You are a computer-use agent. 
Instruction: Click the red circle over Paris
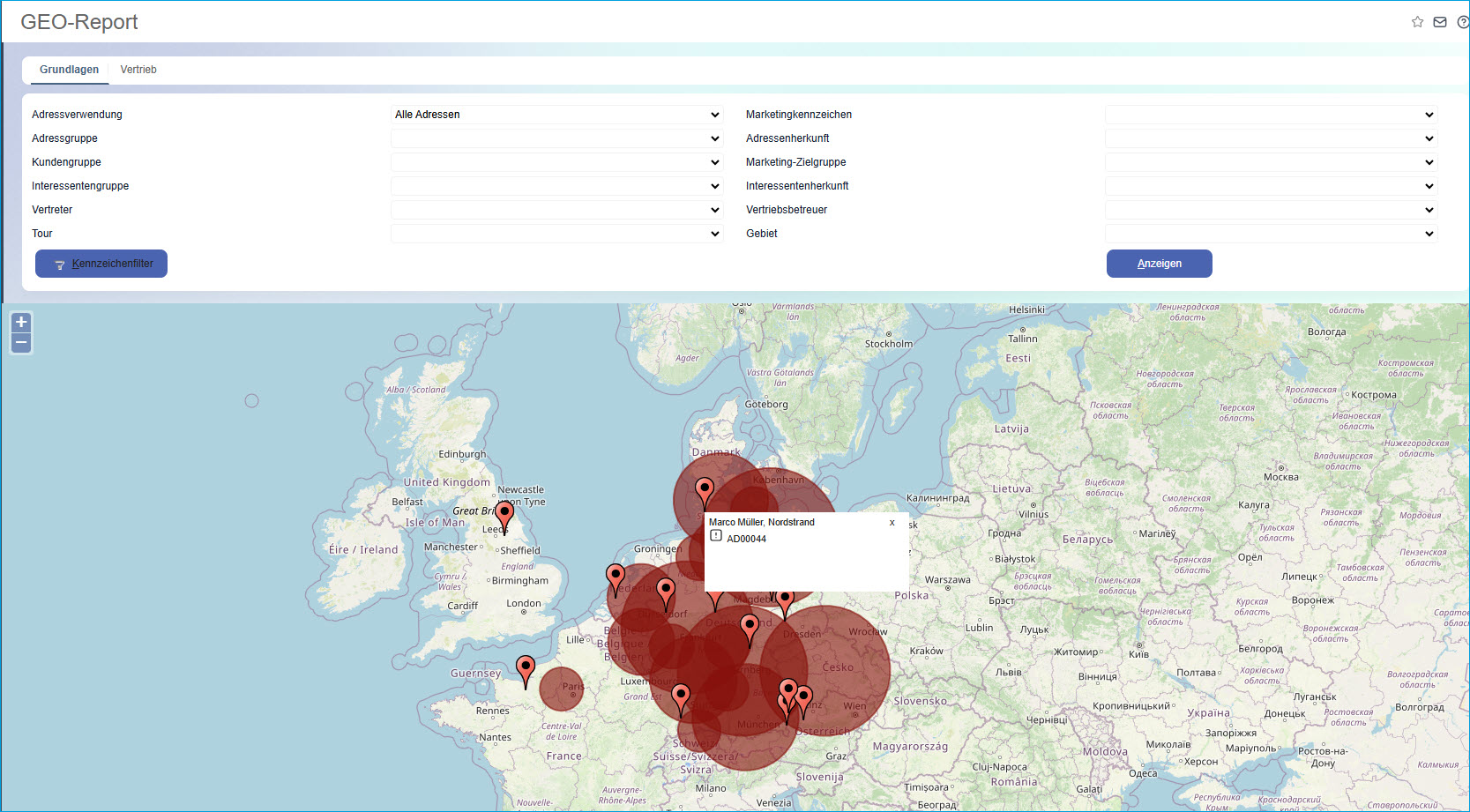(x=562, y=689)
